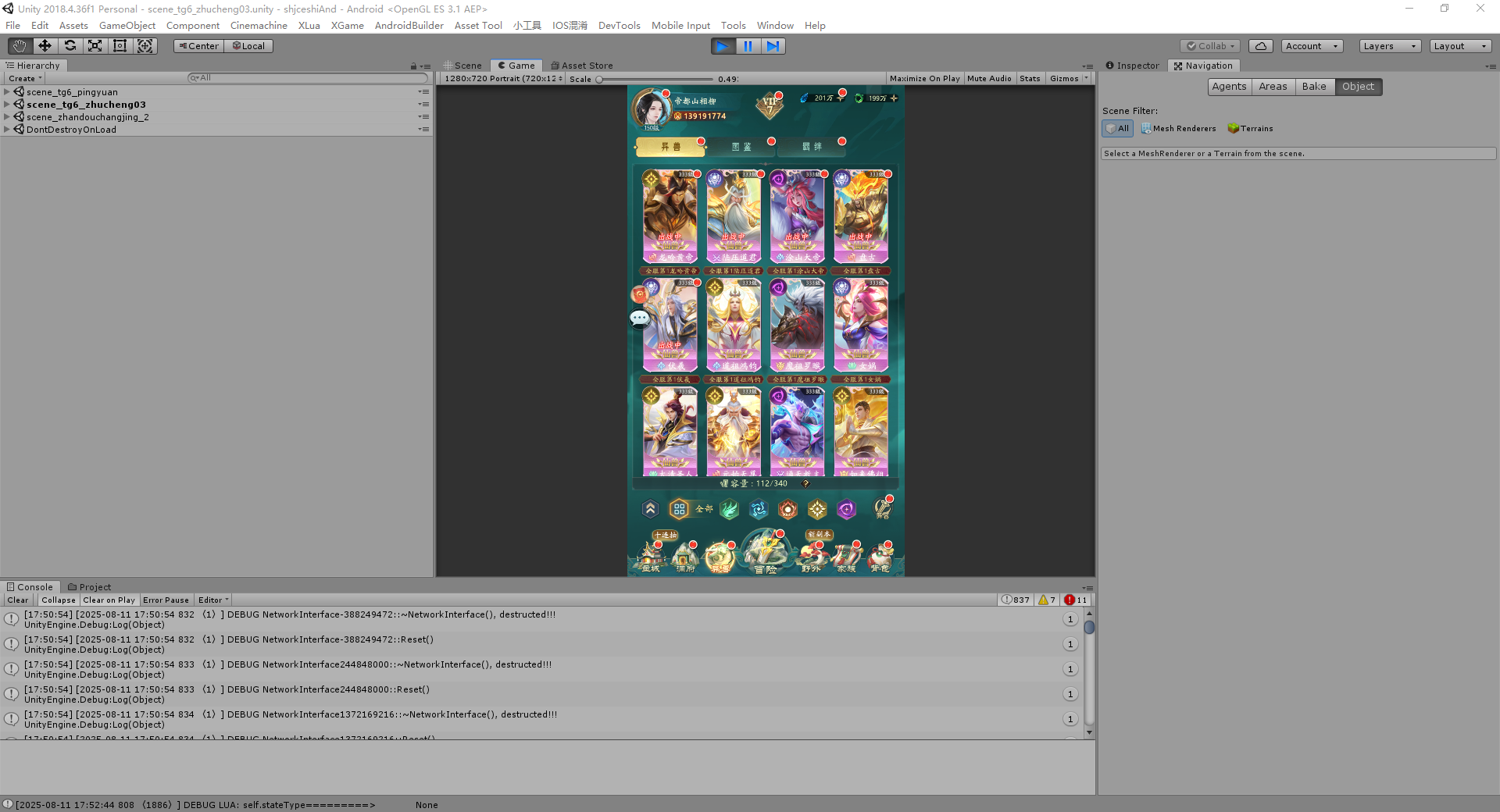The image size is (1500, 812).
Task: Switch to the Scene tab
Action: pos(462,66)
